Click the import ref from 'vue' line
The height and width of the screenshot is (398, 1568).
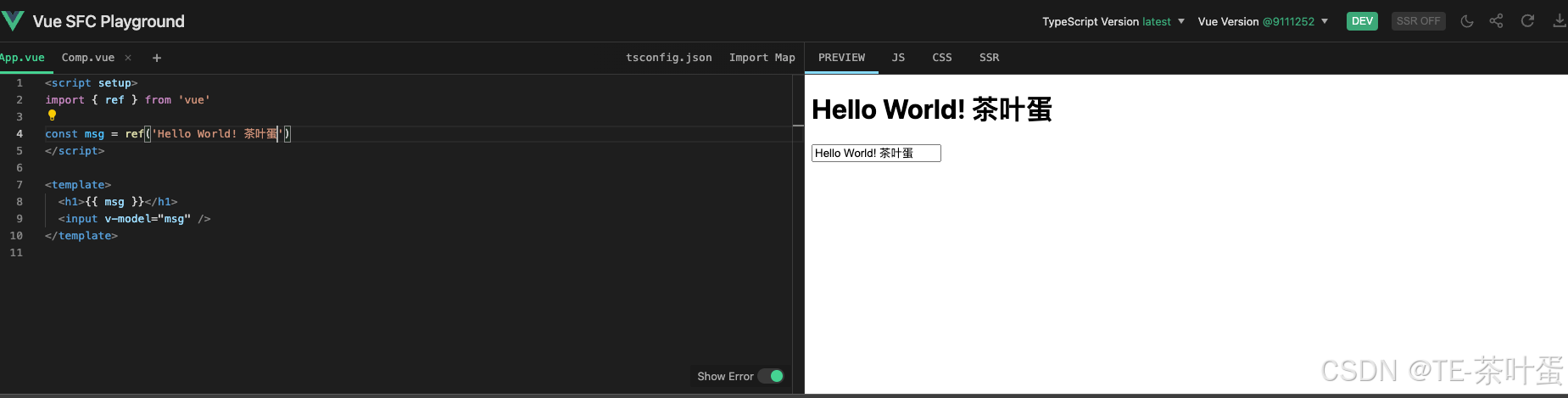pos(127,100)
